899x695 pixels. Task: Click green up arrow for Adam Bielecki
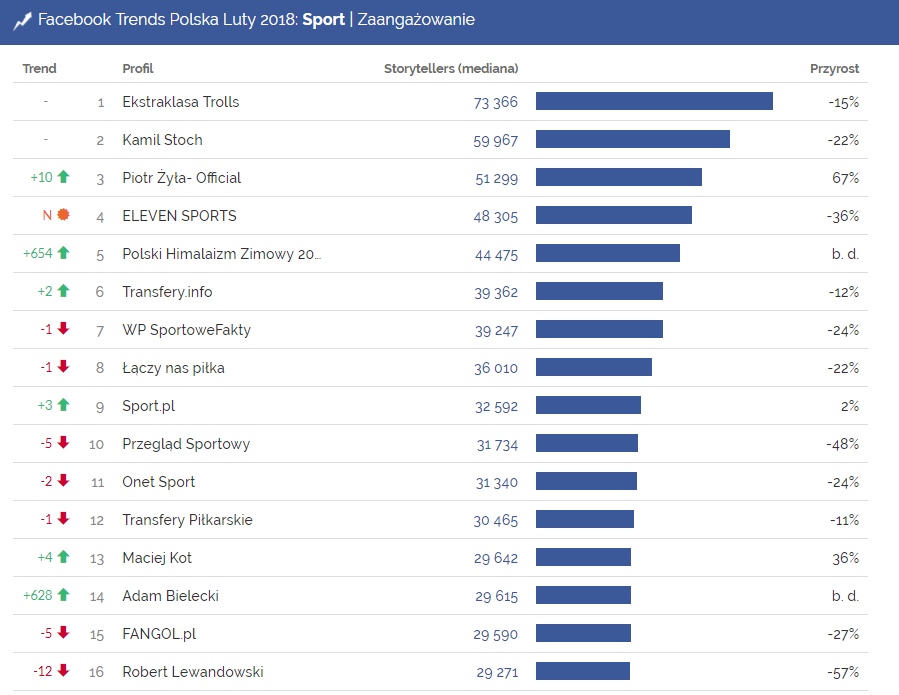pyautogui.click(x=64, y=595)
